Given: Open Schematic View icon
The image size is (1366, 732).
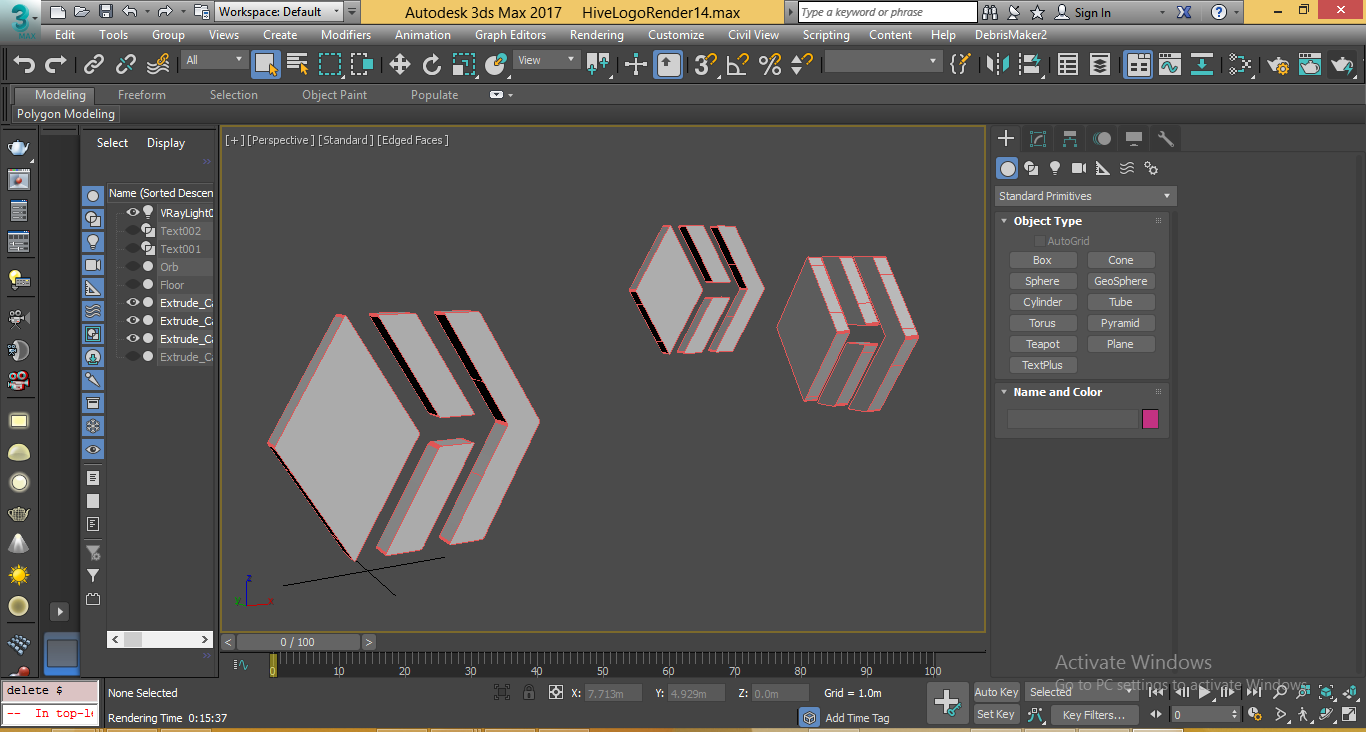Looking at the screenshot, I should point(1202,65).
